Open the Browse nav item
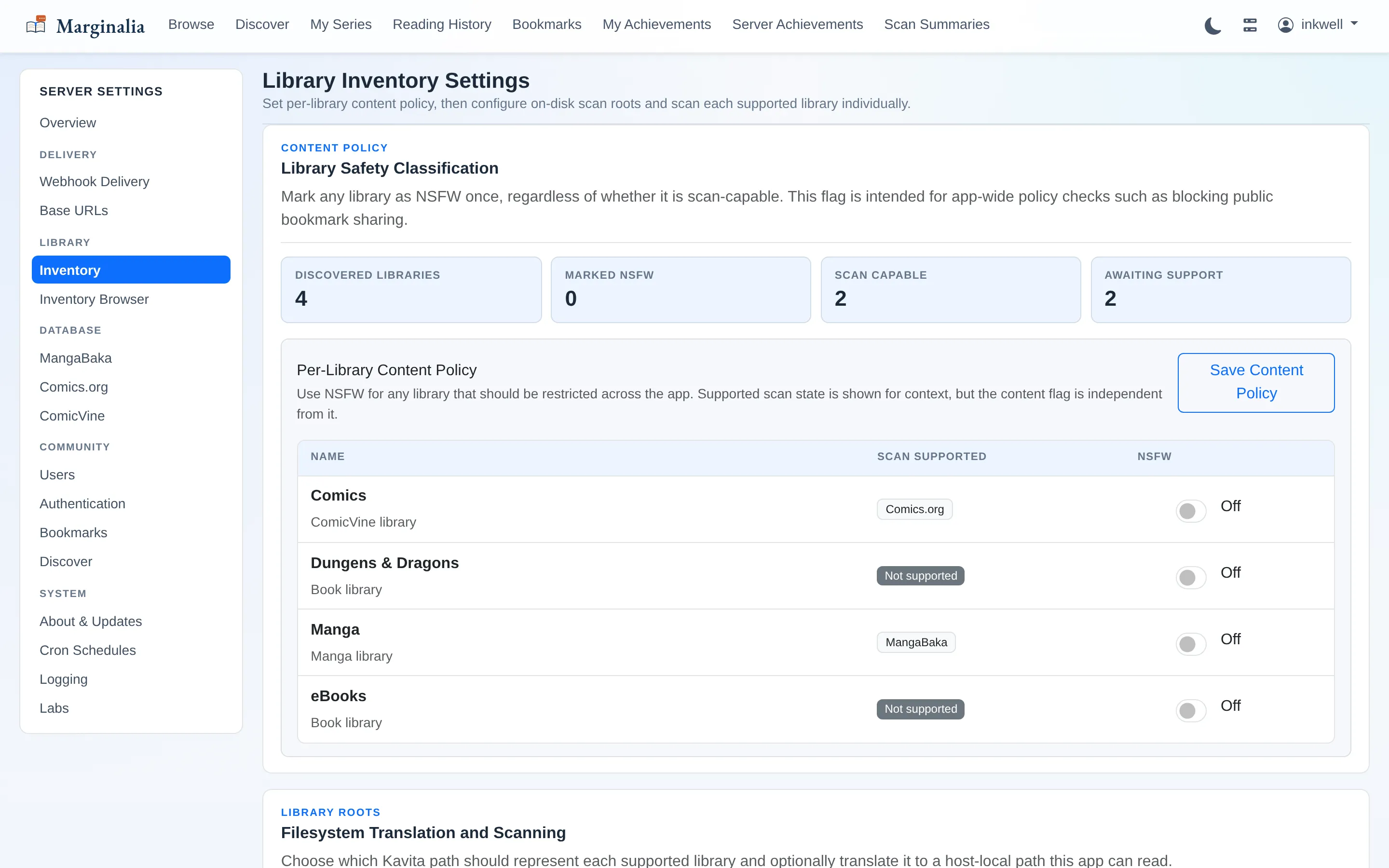The height and width of the screenshot is (868, 1389). (x=191, y=24)
